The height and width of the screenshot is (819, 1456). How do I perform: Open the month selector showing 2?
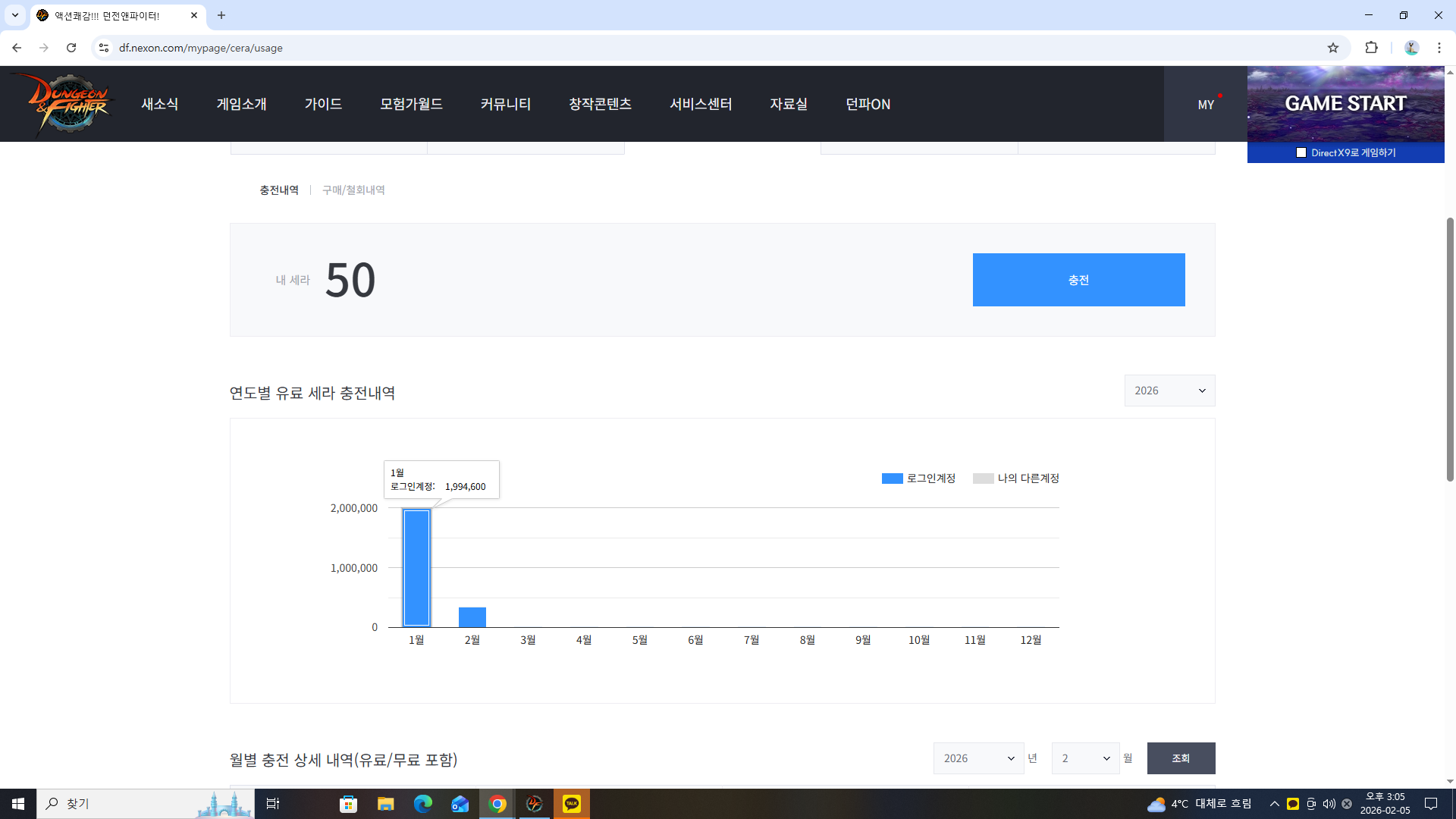click(1085, 758)
